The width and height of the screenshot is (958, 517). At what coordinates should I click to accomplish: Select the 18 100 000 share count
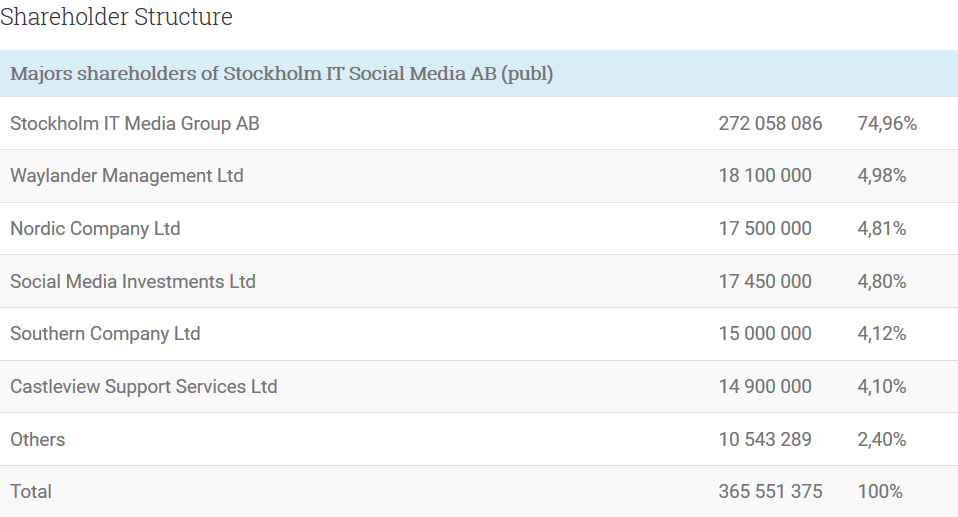(765, 176)
